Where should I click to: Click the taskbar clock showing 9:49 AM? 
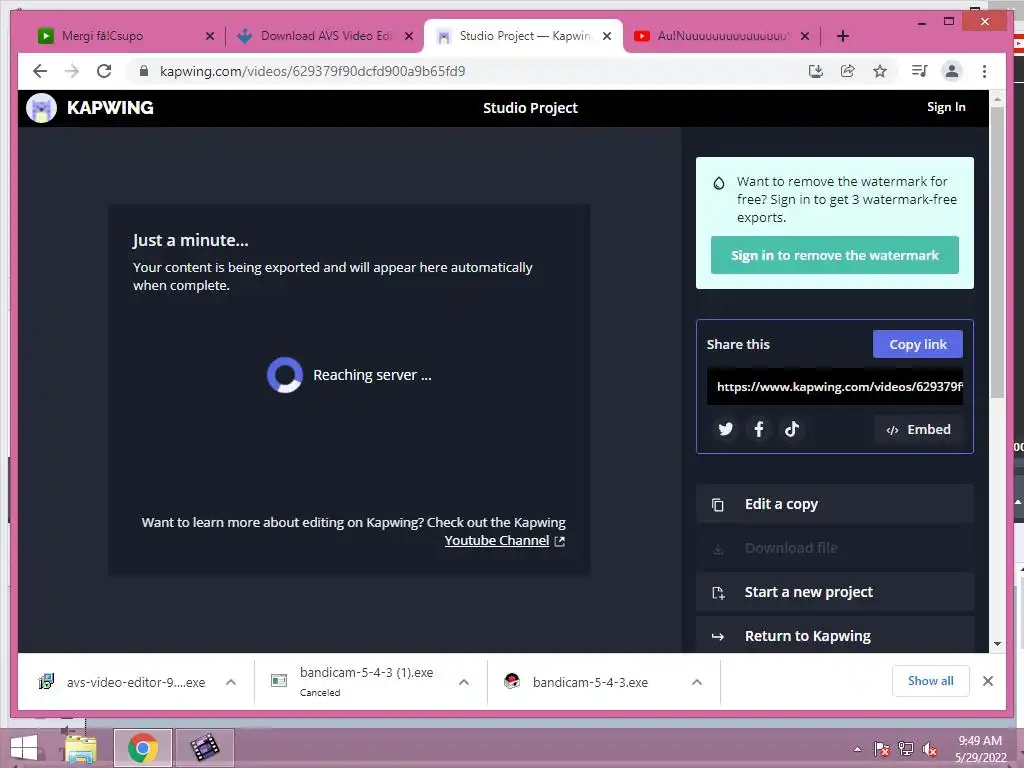pos(980,748)
